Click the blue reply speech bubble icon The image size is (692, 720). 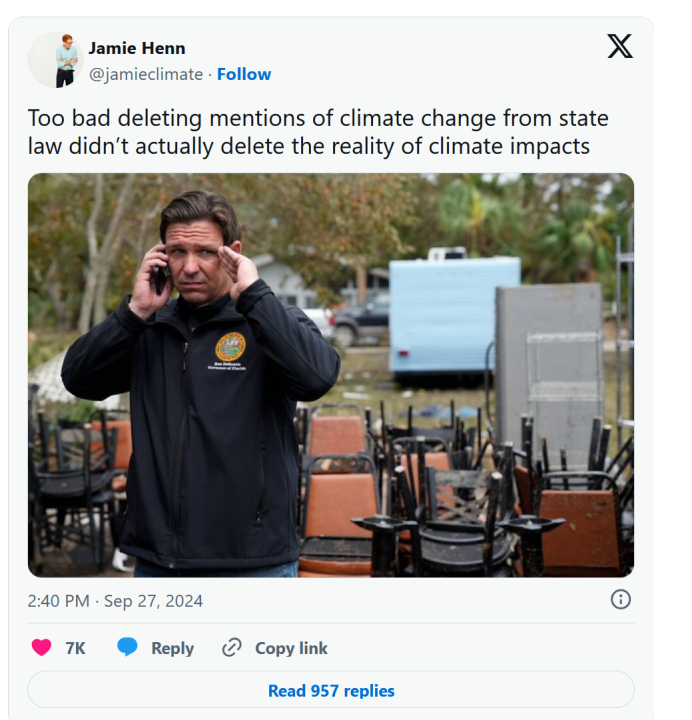point(127,648)
